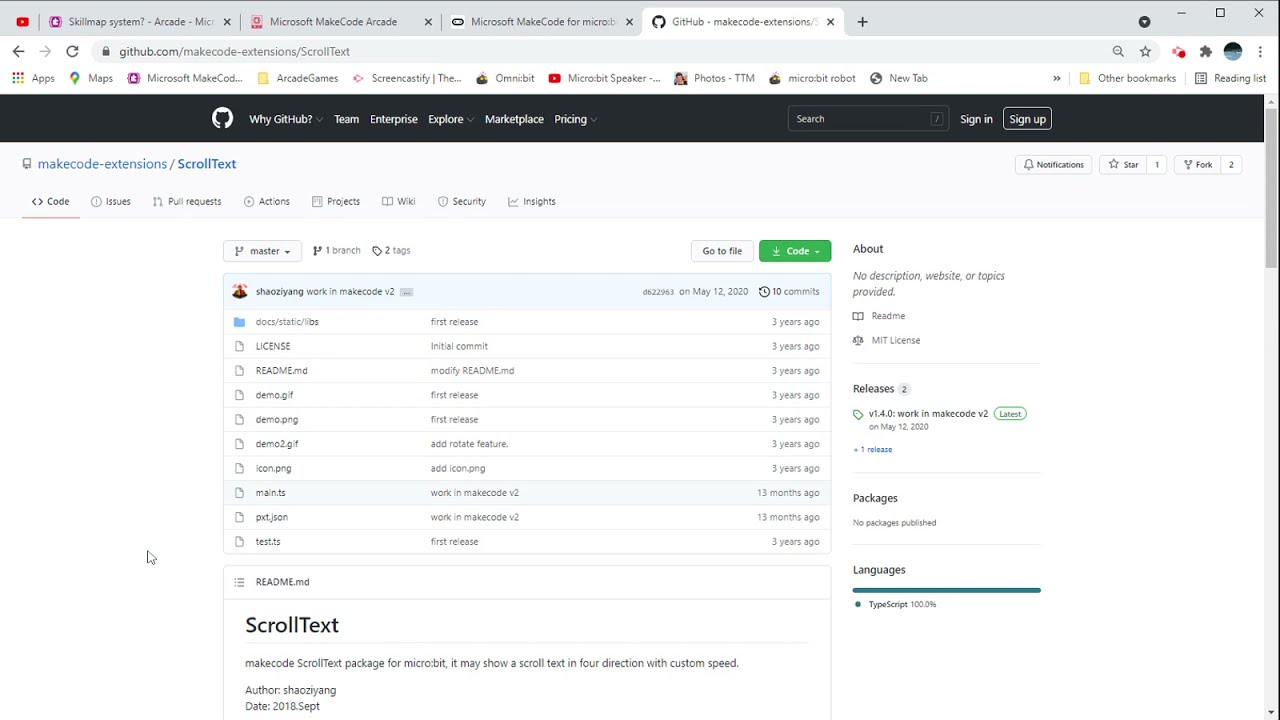Screen dimensions: 1280x720
Task: Open Reading list in bookmarks bar
Action: click(x=1230, y=78)
